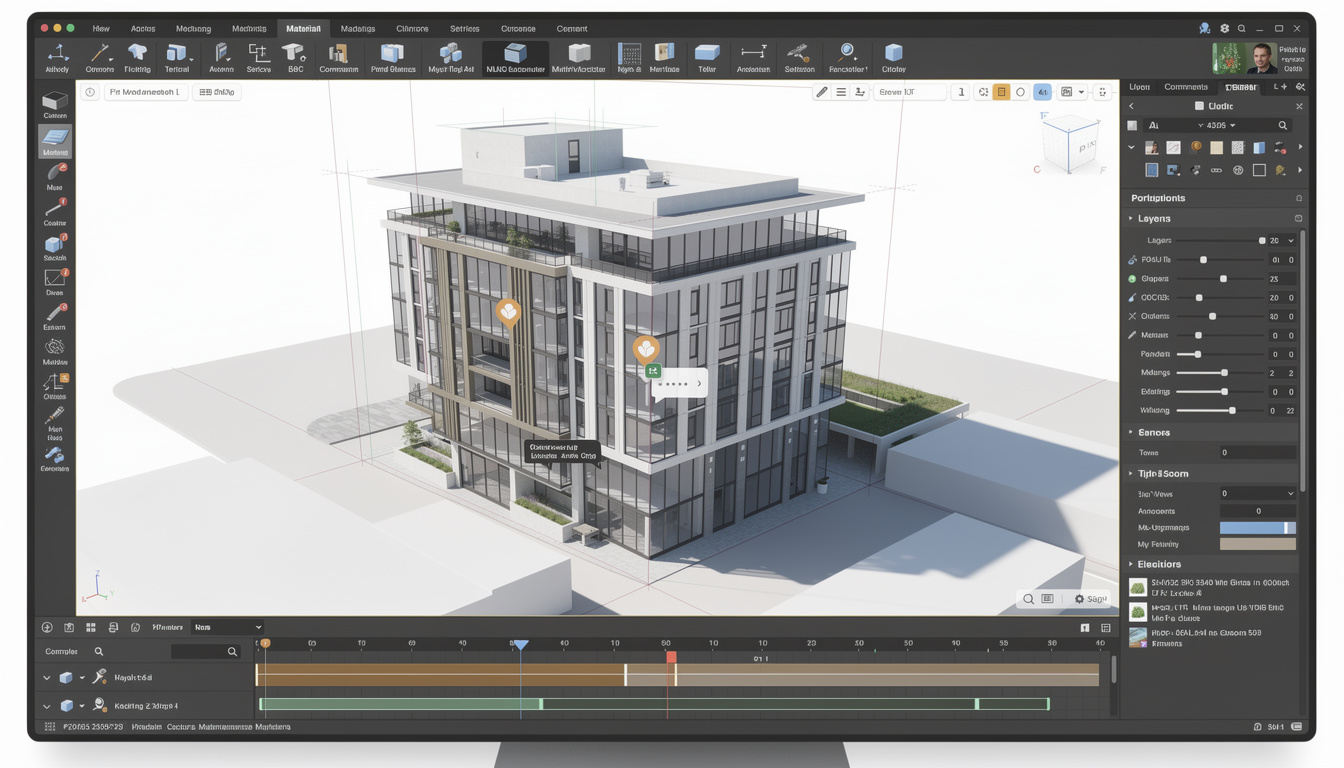Switch to the Comments panel tab
This screenshot has width=1344, height=768.
1186,87
